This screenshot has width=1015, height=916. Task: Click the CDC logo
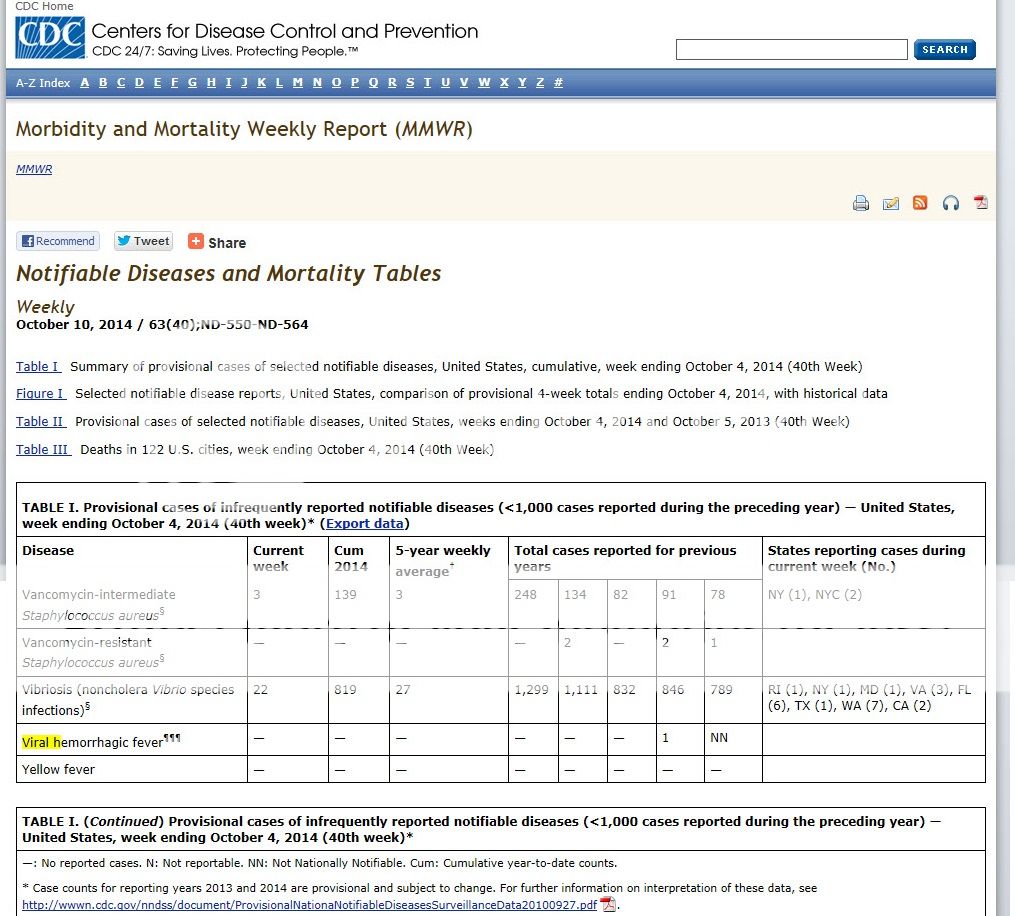pos(50,39)
